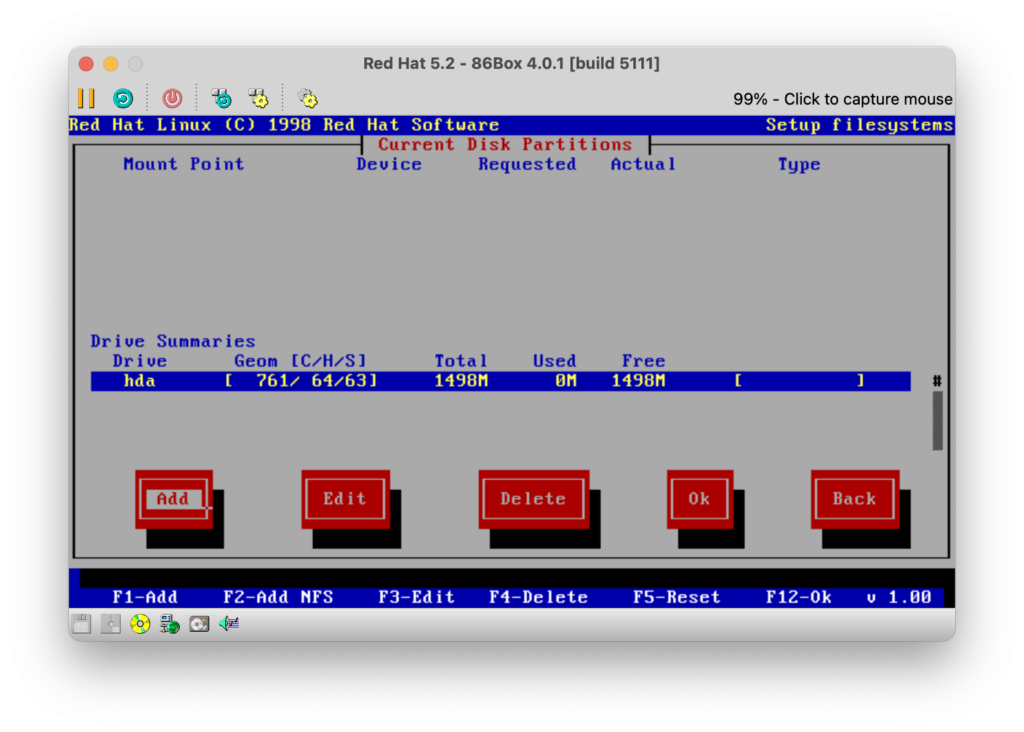Click the 'Free' column label
Image resolution: width=1024 pixels, height=732 pixels.
pyautogui.click(x=643, y=361)
